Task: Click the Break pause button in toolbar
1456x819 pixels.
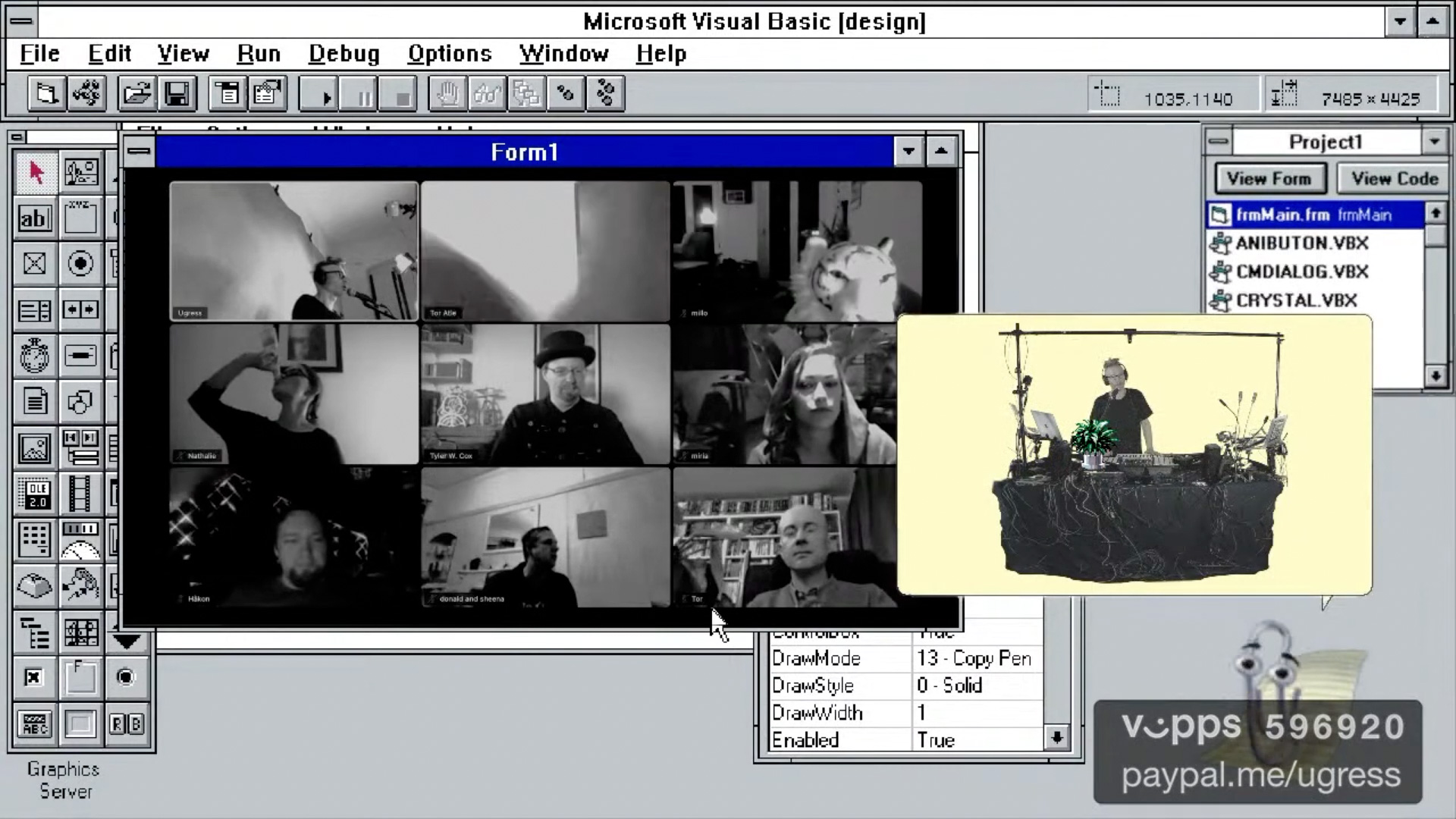Action: tap(359, 95)
